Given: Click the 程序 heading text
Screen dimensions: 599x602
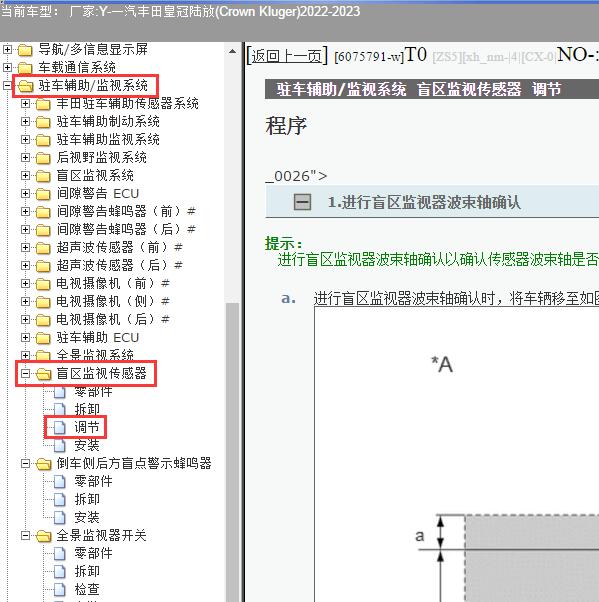Looking at the screenshot, I should click(286, 126).
